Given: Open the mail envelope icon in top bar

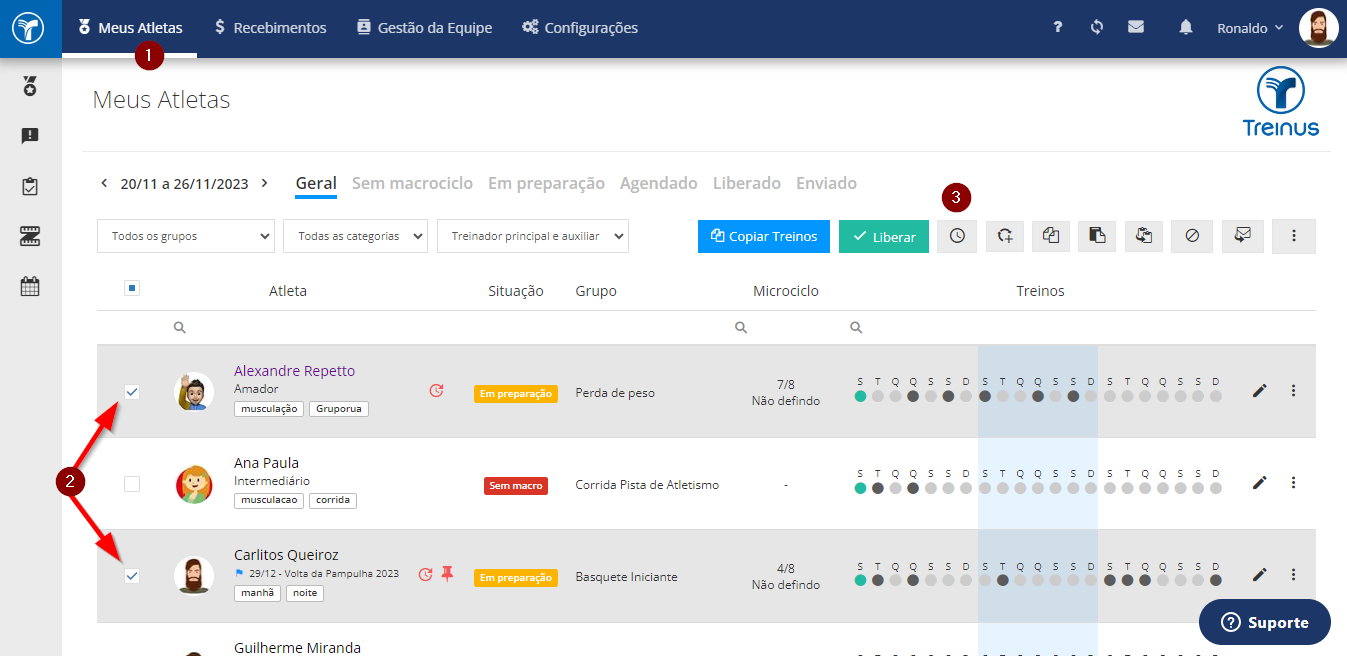Looking at the screenshot, I should coord(1136,27).
